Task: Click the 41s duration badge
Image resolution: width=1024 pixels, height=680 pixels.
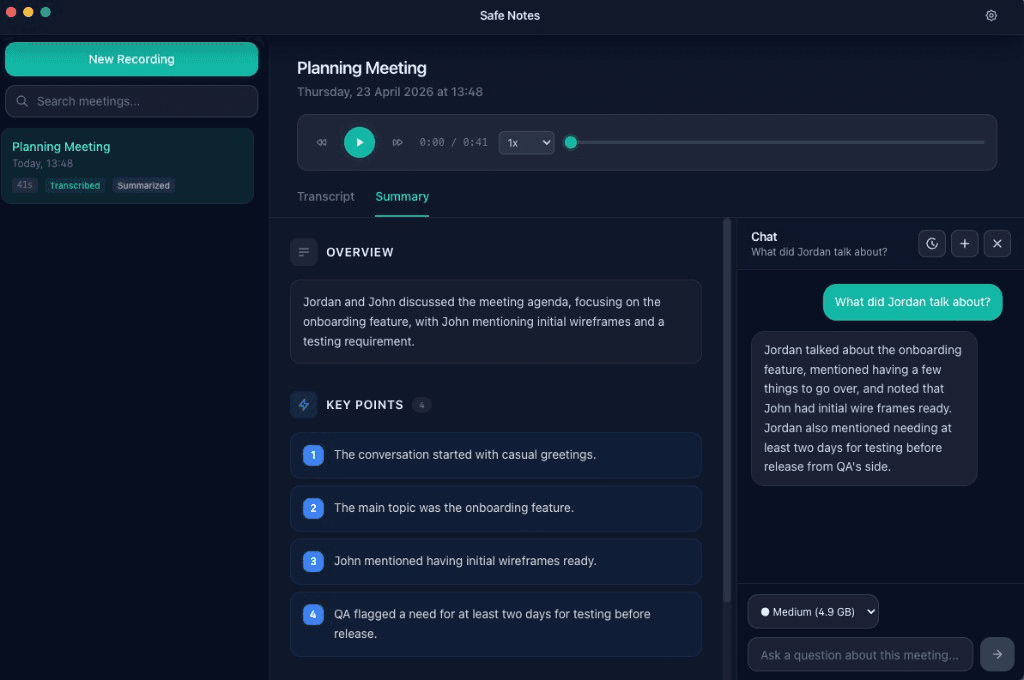Action: point(25,186)
